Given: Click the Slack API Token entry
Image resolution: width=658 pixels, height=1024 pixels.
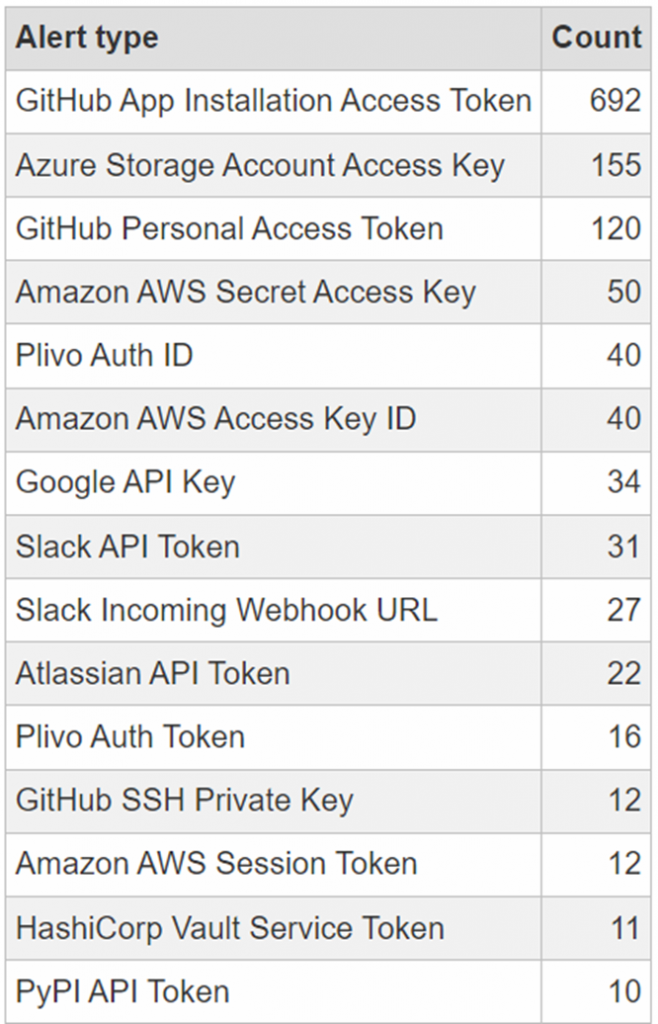Looking at the screenshot, I should tap(127, 547).
